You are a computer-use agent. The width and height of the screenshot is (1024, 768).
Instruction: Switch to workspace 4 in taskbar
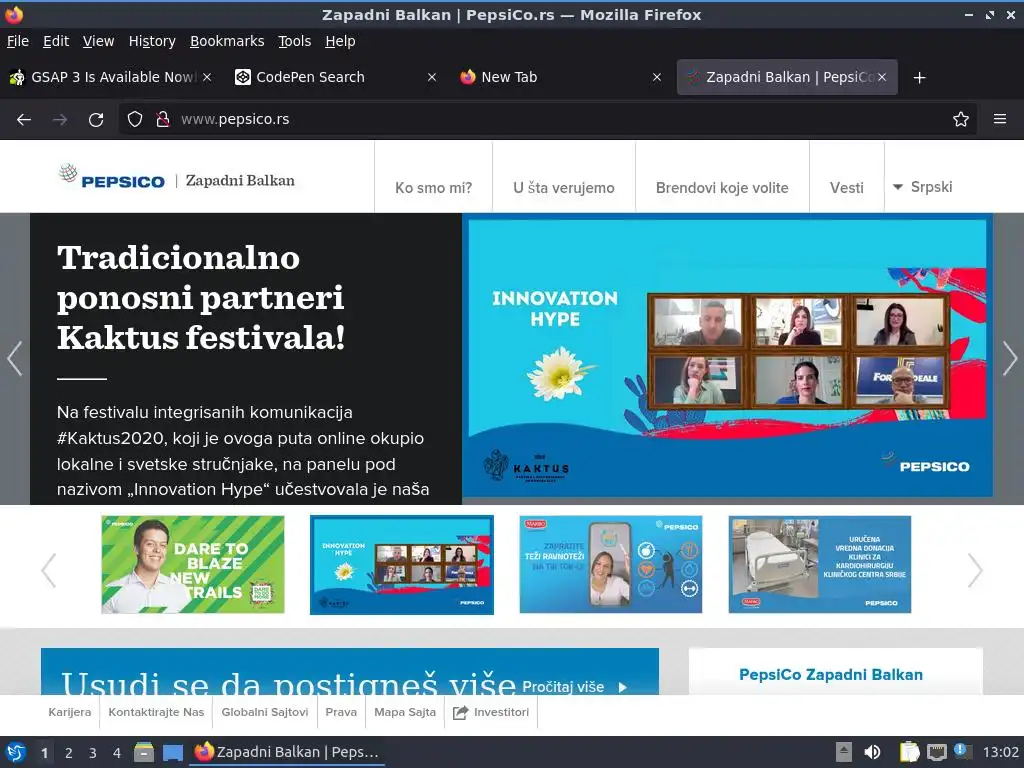tap(117, 753)
